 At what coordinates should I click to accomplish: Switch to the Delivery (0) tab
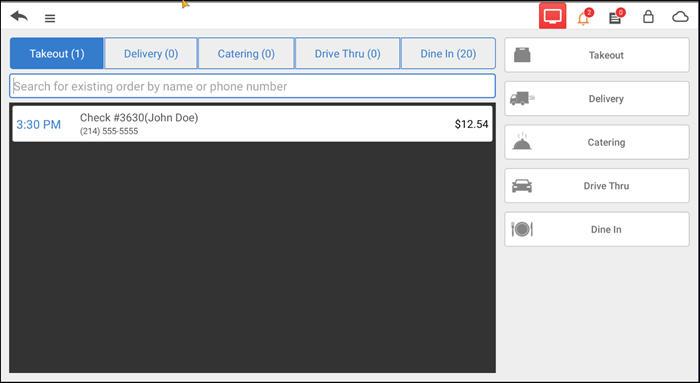[x=151, y=54]
